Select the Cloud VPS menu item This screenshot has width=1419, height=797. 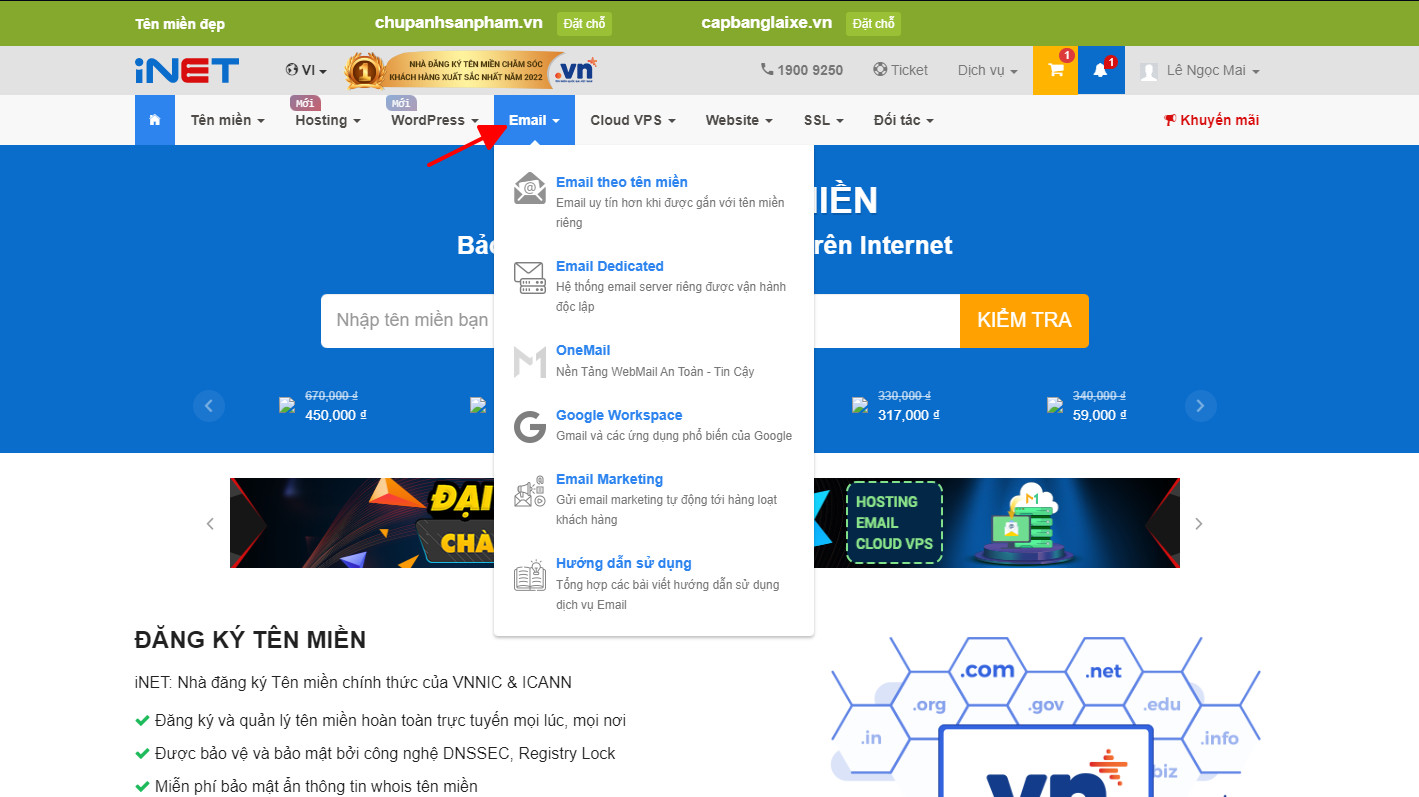631,119
